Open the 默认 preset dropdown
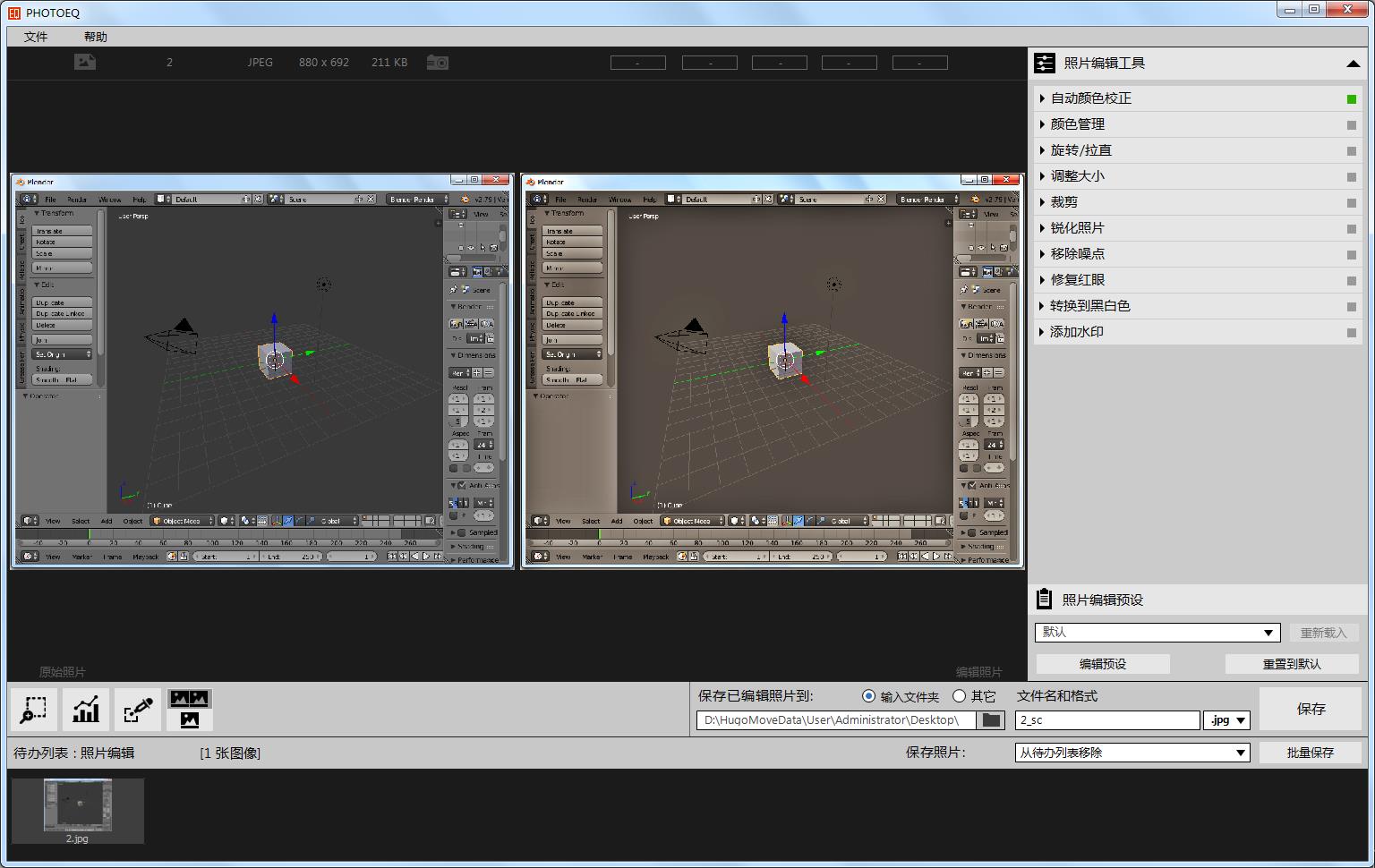The height and width of the screenshot is (868, 1375). click(1157, 633)
